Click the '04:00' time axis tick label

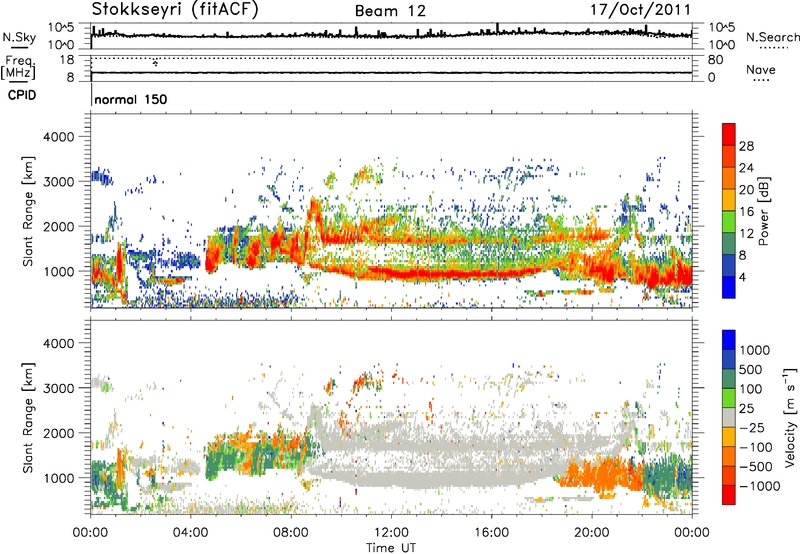tap(191, 533)
